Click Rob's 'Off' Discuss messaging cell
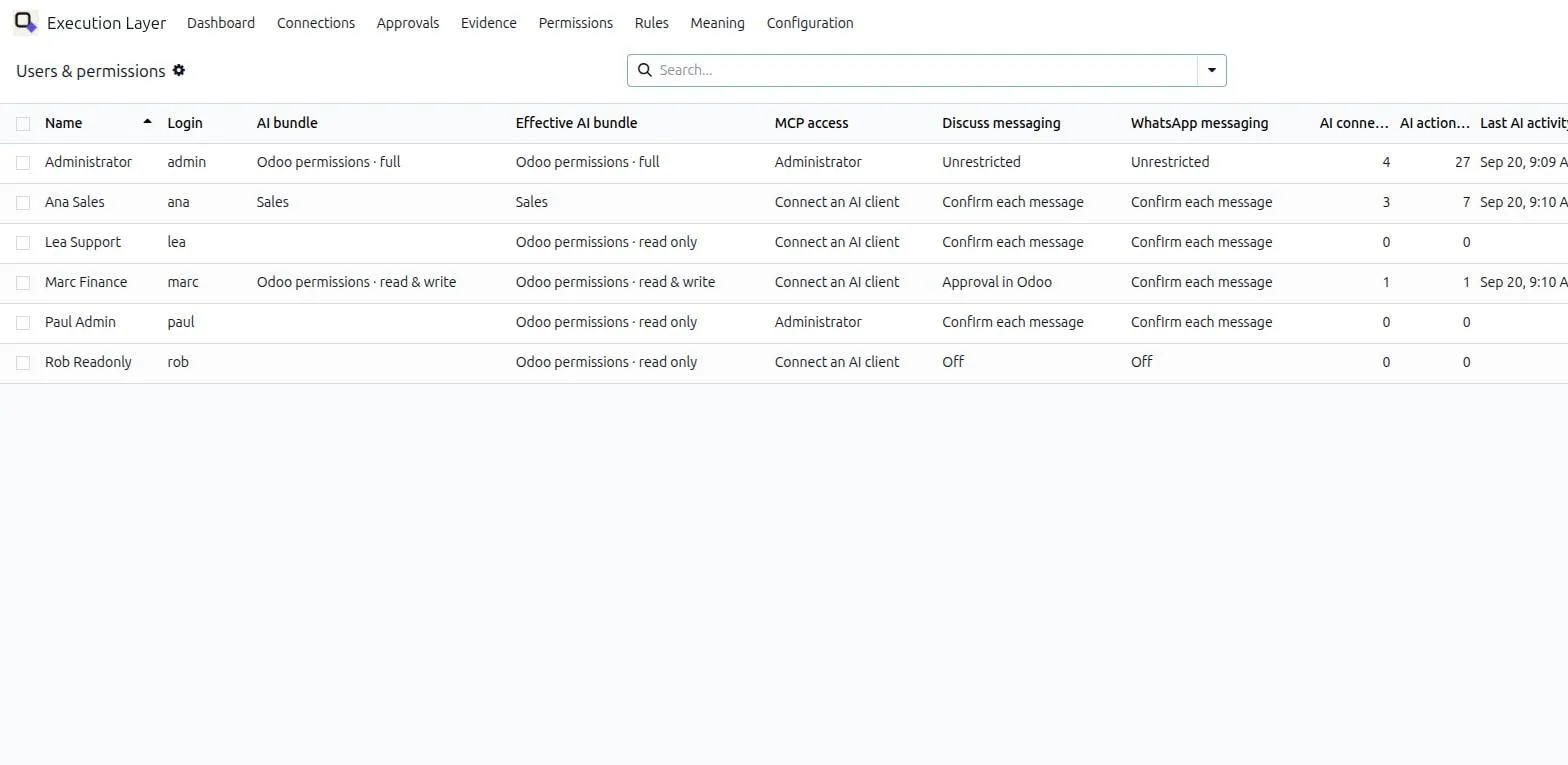The width and height of the screenshot is (1568, 765). tap(953, 362)
